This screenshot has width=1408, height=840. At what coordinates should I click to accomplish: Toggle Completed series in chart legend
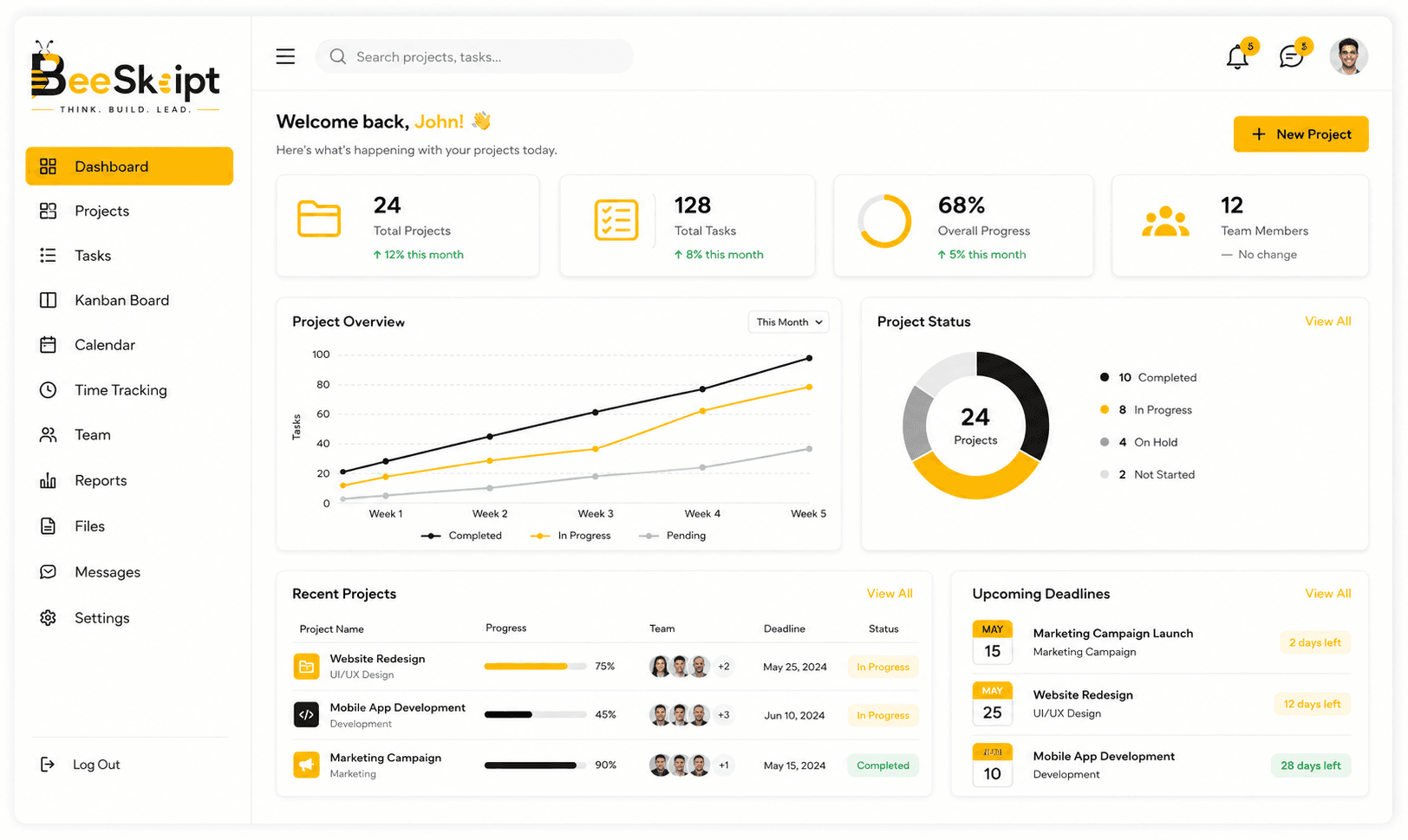(461, 536)
